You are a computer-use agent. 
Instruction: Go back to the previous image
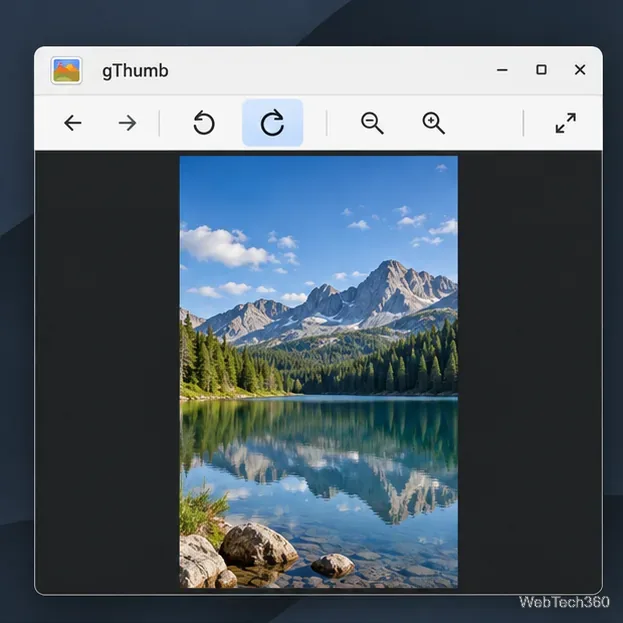tap(73, 123)
